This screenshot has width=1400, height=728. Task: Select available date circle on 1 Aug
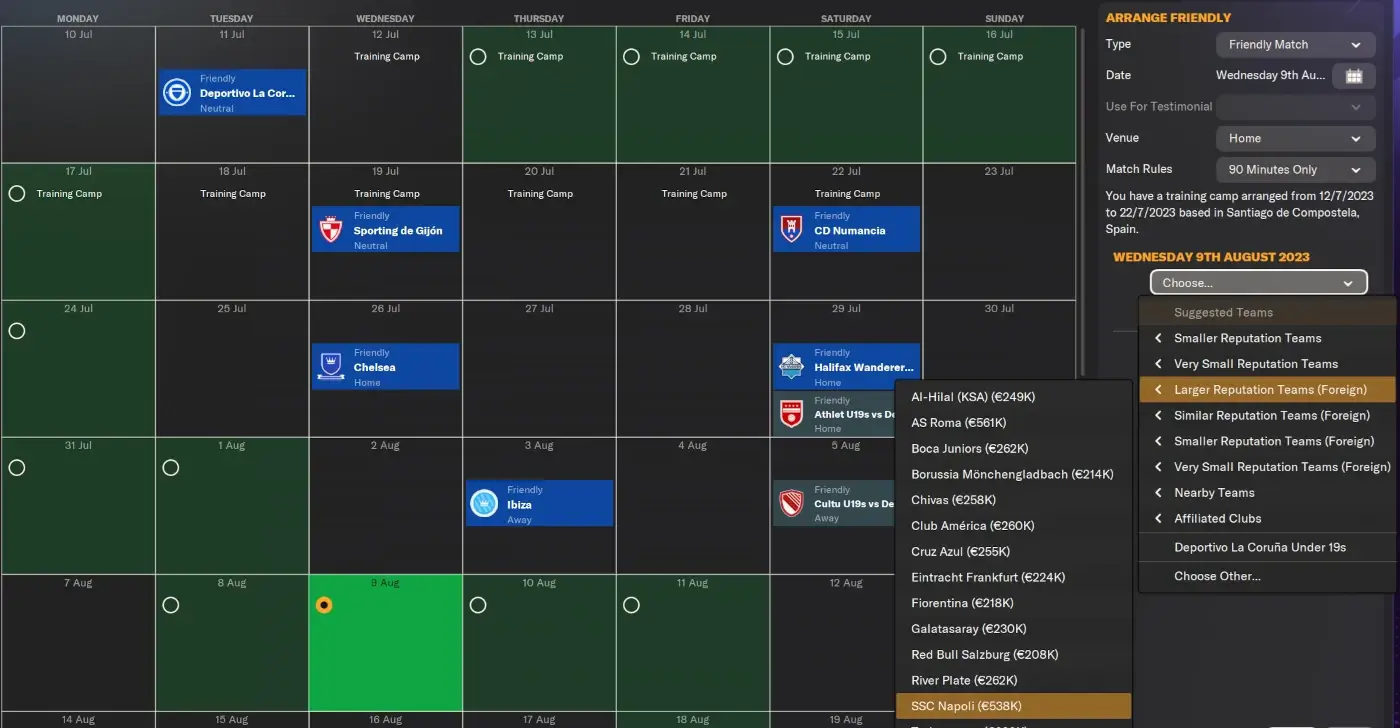171,467
